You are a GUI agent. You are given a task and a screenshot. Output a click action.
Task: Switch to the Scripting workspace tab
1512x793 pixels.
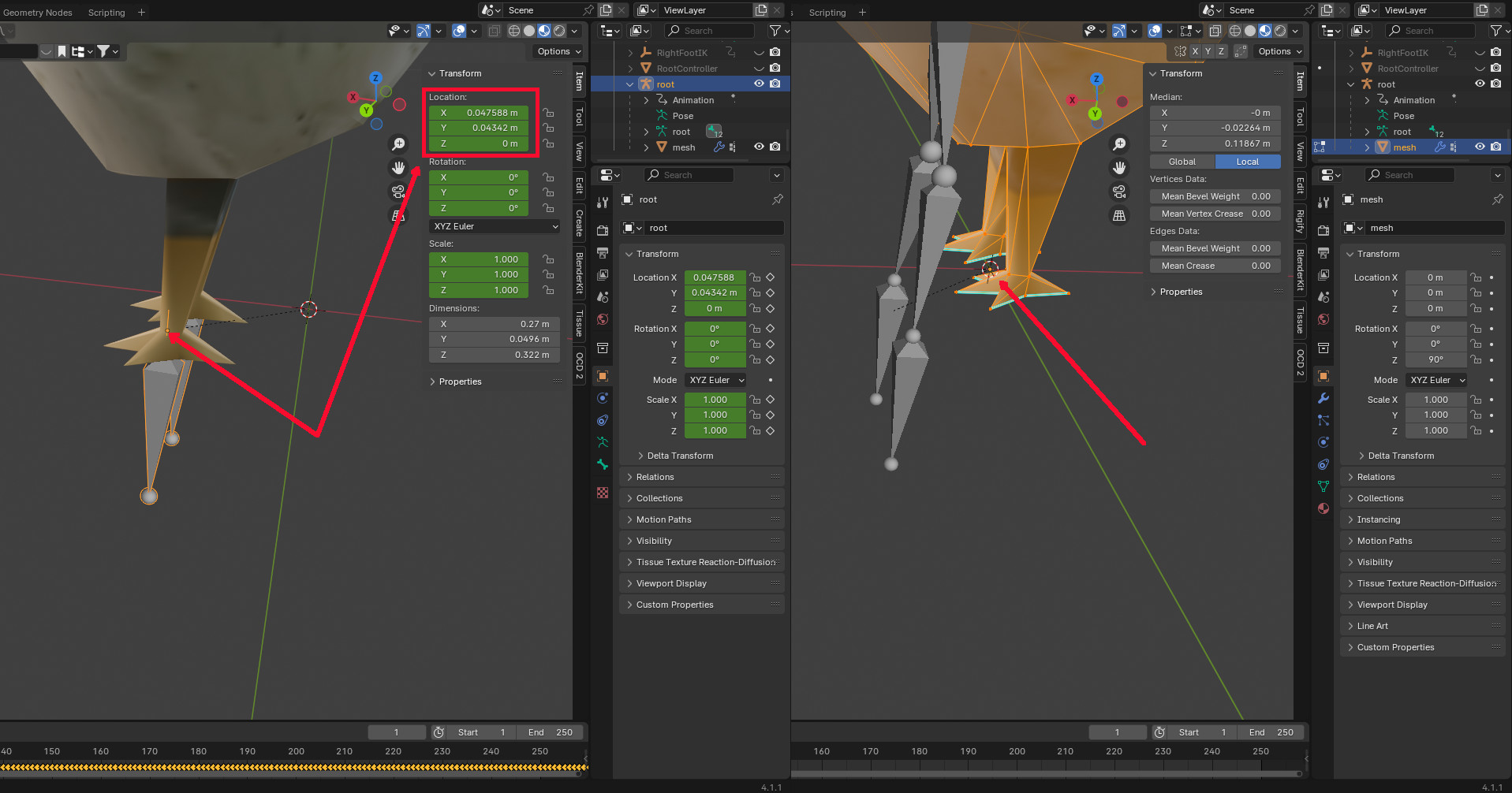(106, 13)
